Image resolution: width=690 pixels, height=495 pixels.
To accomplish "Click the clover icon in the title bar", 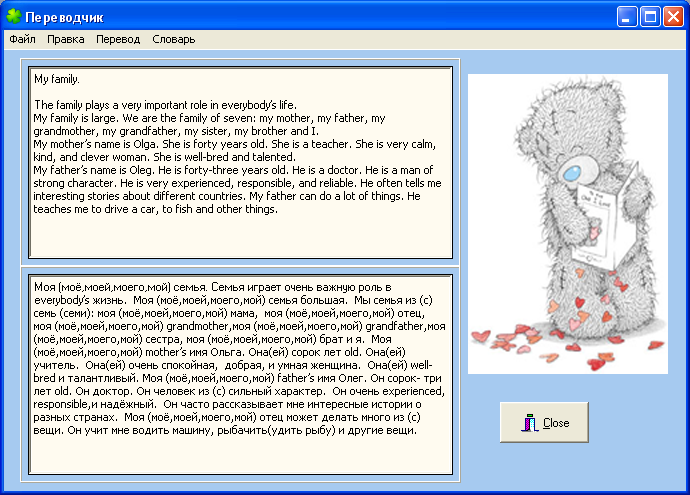I will (14, 17).
